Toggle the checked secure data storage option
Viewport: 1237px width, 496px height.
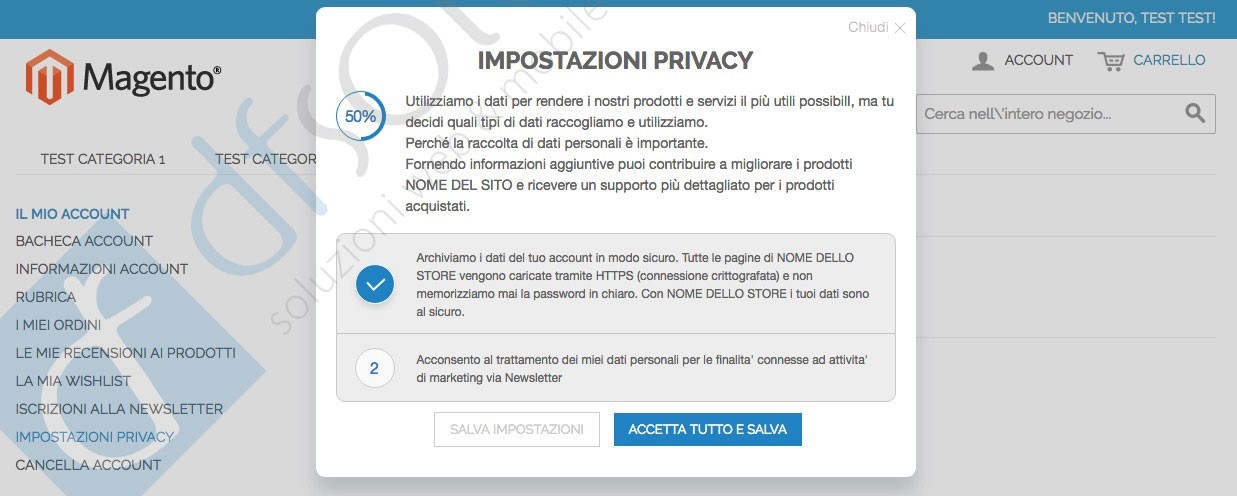pyautogui.click(x=375, y=285)
